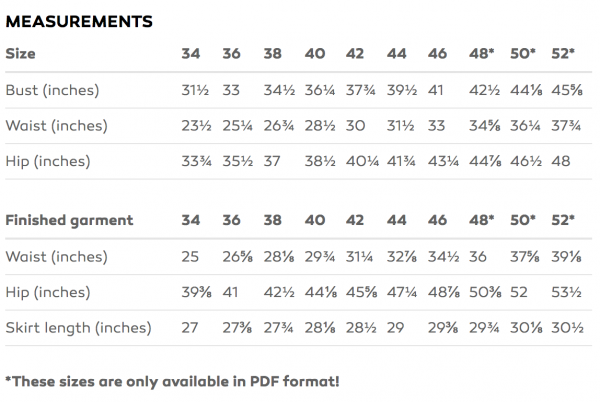Select the body waist value for size 42
Viewport: 600px width, 402px height.
[x=355, y=126]
